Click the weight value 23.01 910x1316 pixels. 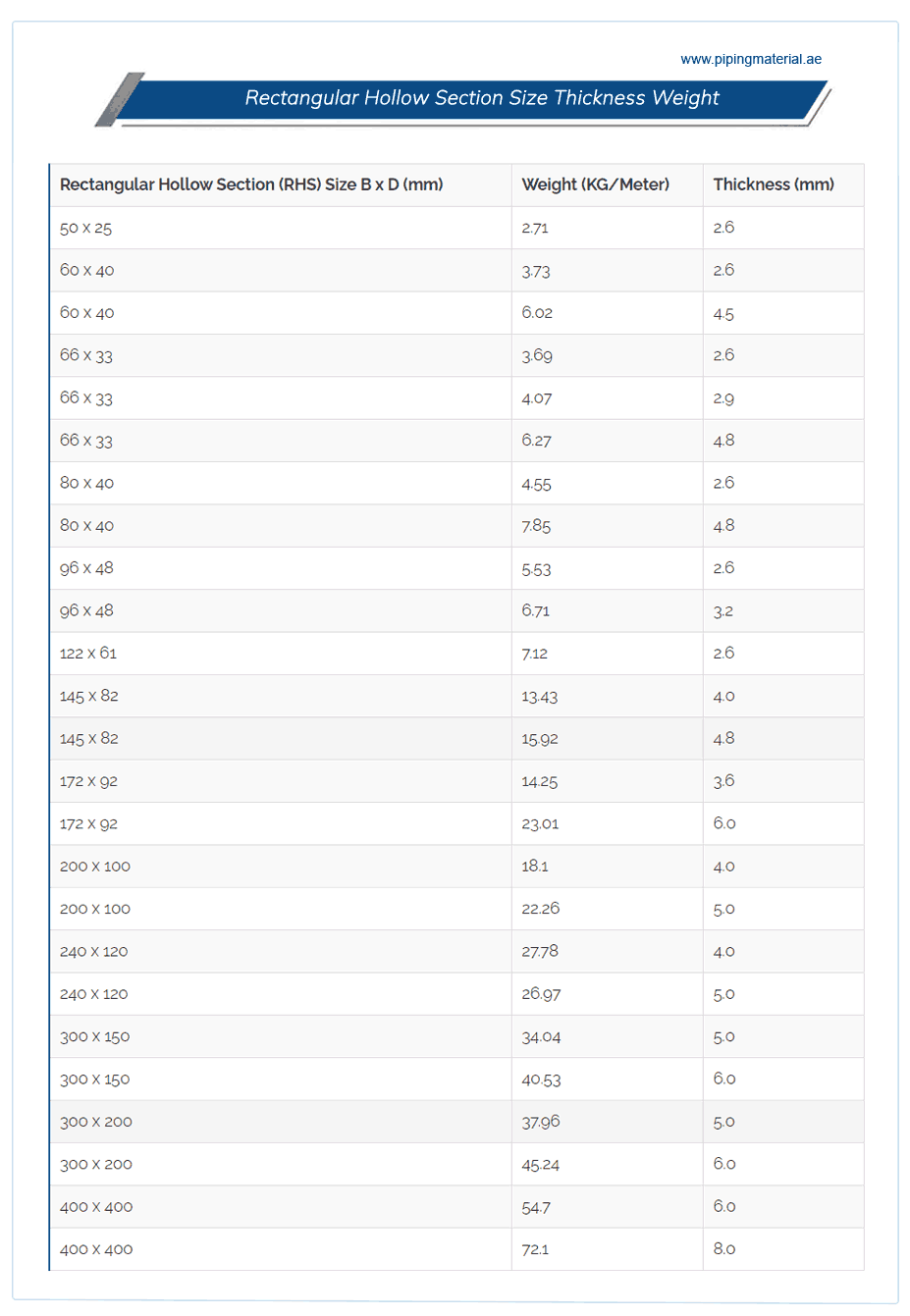540,823
